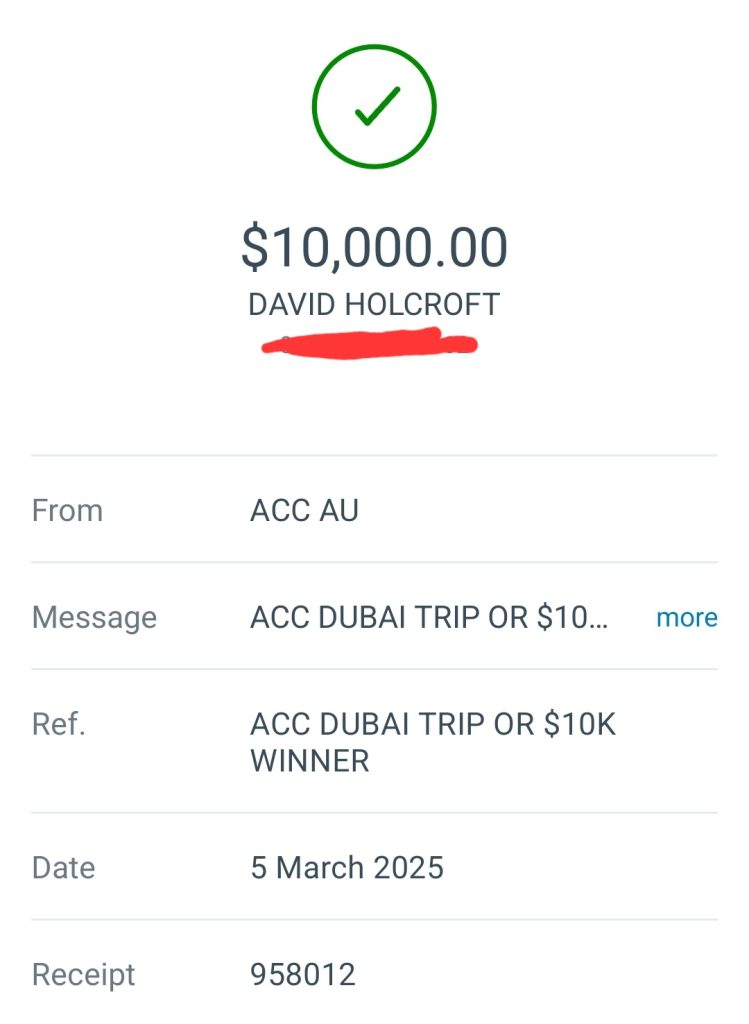This screenshot has height=1024, width=749.
Task: Click the Message field label
Action: (x=94, y=617)
